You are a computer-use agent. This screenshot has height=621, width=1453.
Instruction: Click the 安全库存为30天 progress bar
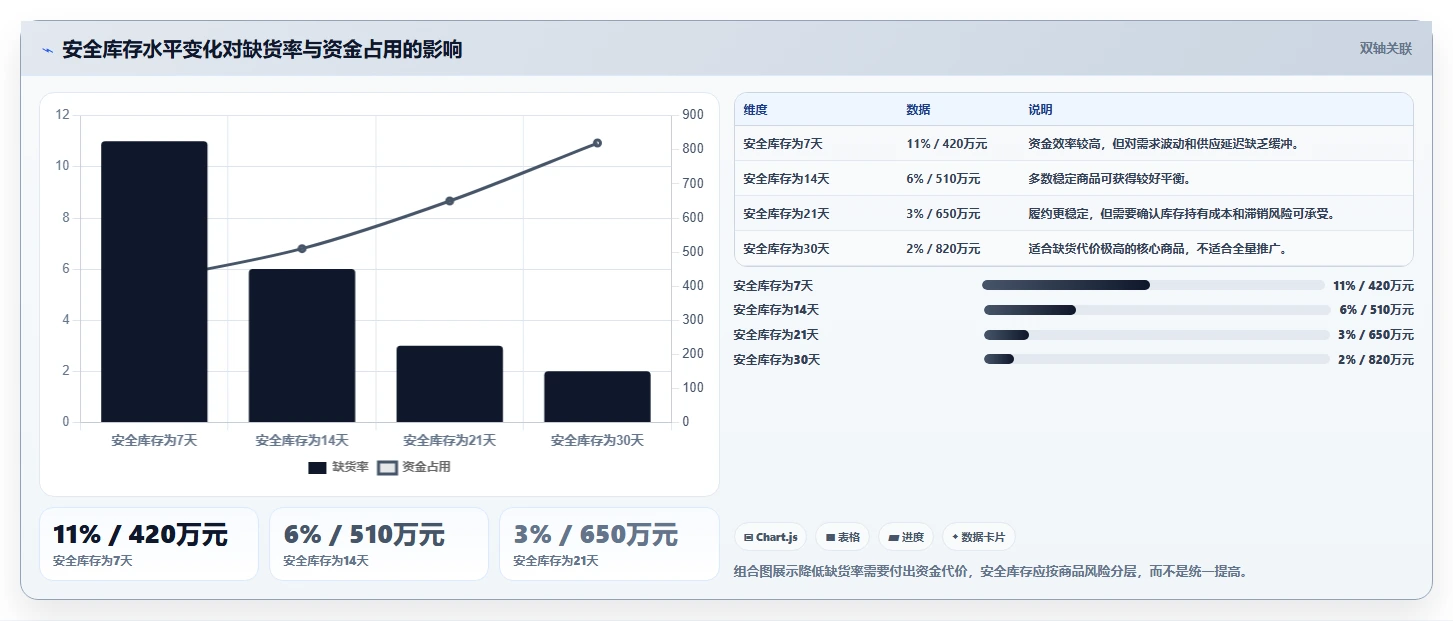[1157, 359]
